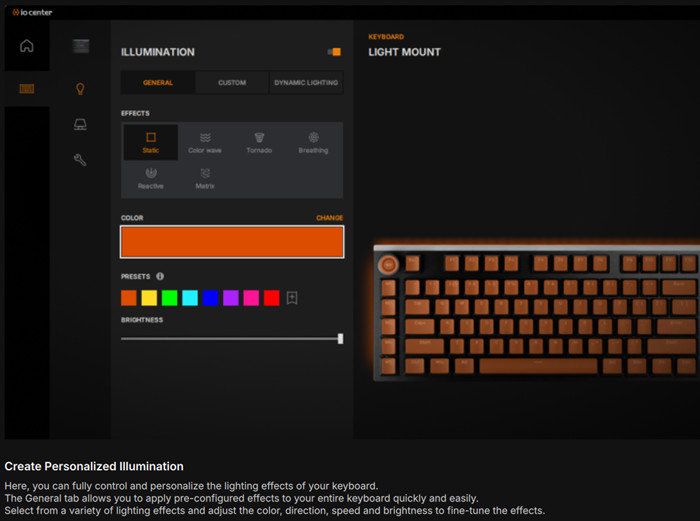This screenshot has width=700, height=521.
Task: Choose the Matrix effect
Action: click(205, 178)
